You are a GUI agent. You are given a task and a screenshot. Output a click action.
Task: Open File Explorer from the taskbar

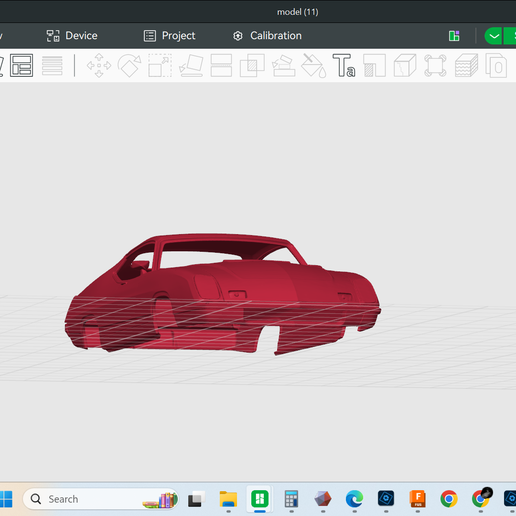click(x=228, y=499)
